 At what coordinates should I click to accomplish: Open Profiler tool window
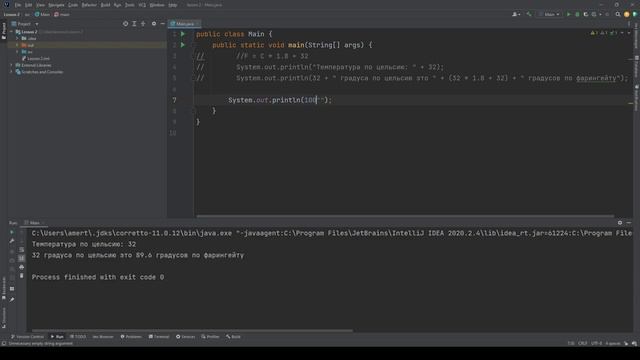[210, 337]
